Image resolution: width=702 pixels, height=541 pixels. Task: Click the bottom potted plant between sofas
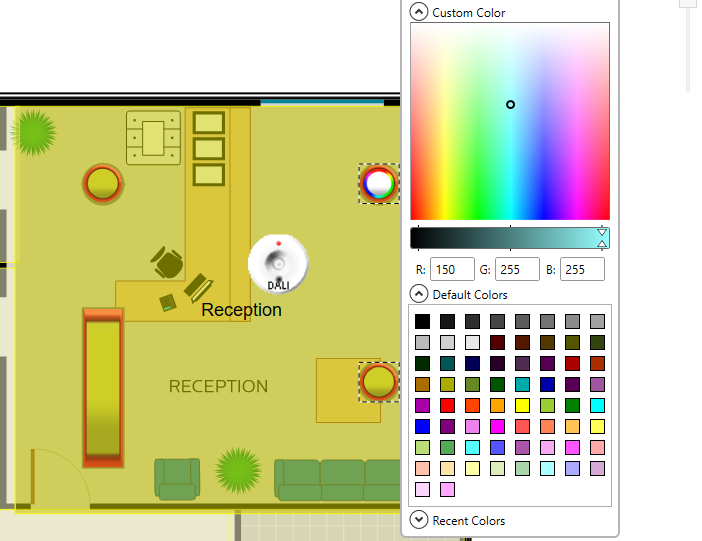tap(238, 470)
